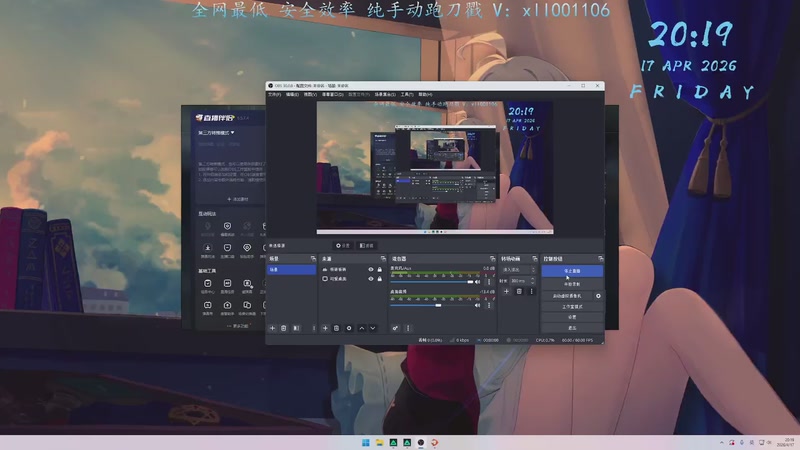The image size is (800, 450).
Task: Click first icon under companion basic tools
Action: 208,284
